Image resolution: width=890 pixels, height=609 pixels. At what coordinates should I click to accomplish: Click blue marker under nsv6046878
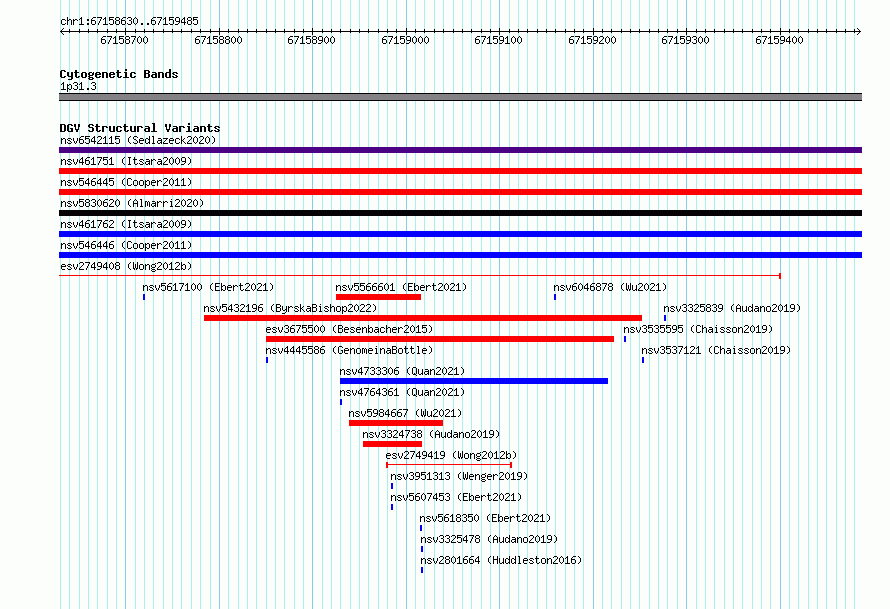point(555,297)
